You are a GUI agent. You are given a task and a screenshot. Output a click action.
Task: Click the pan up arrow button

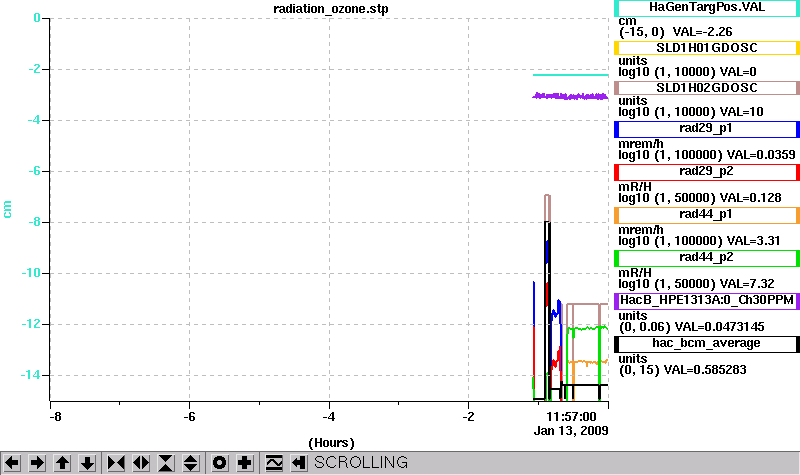[62, 463]
